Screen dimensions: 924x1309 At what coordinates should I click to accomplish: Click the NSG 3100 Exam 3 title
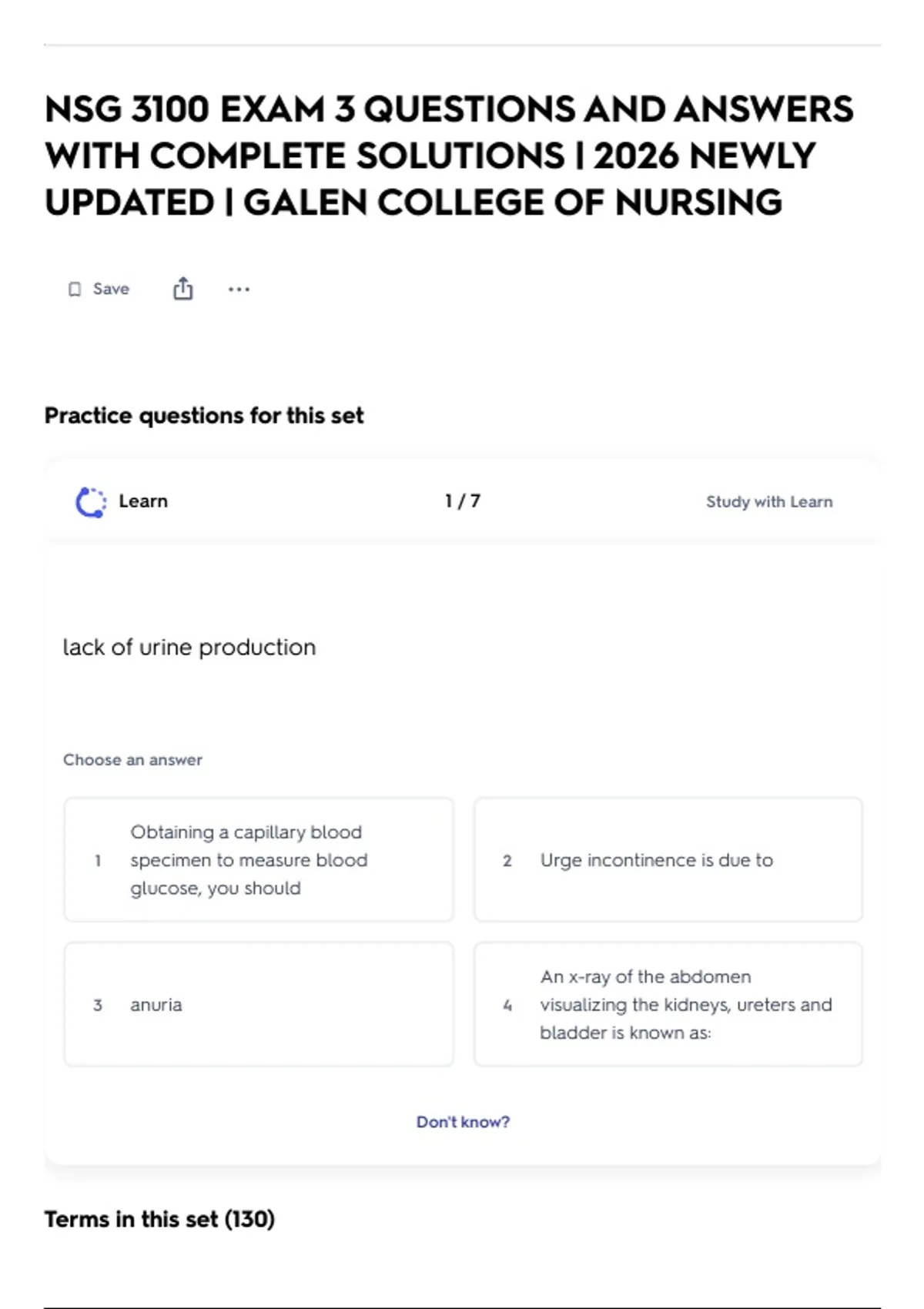pyautogui.click(x=449, y=156)
